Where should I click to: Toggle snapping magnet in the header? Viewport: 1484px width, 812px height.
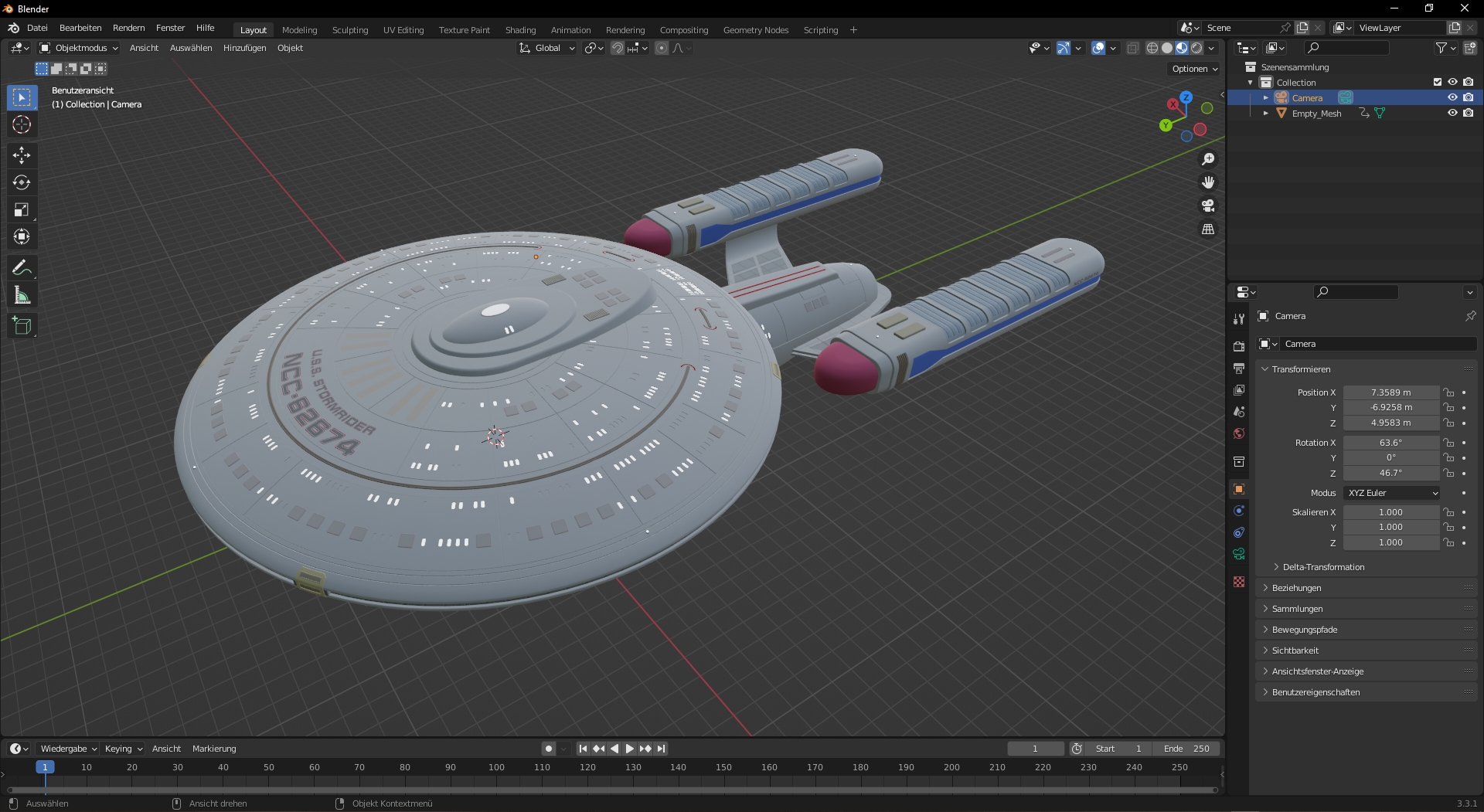(618, 48)
